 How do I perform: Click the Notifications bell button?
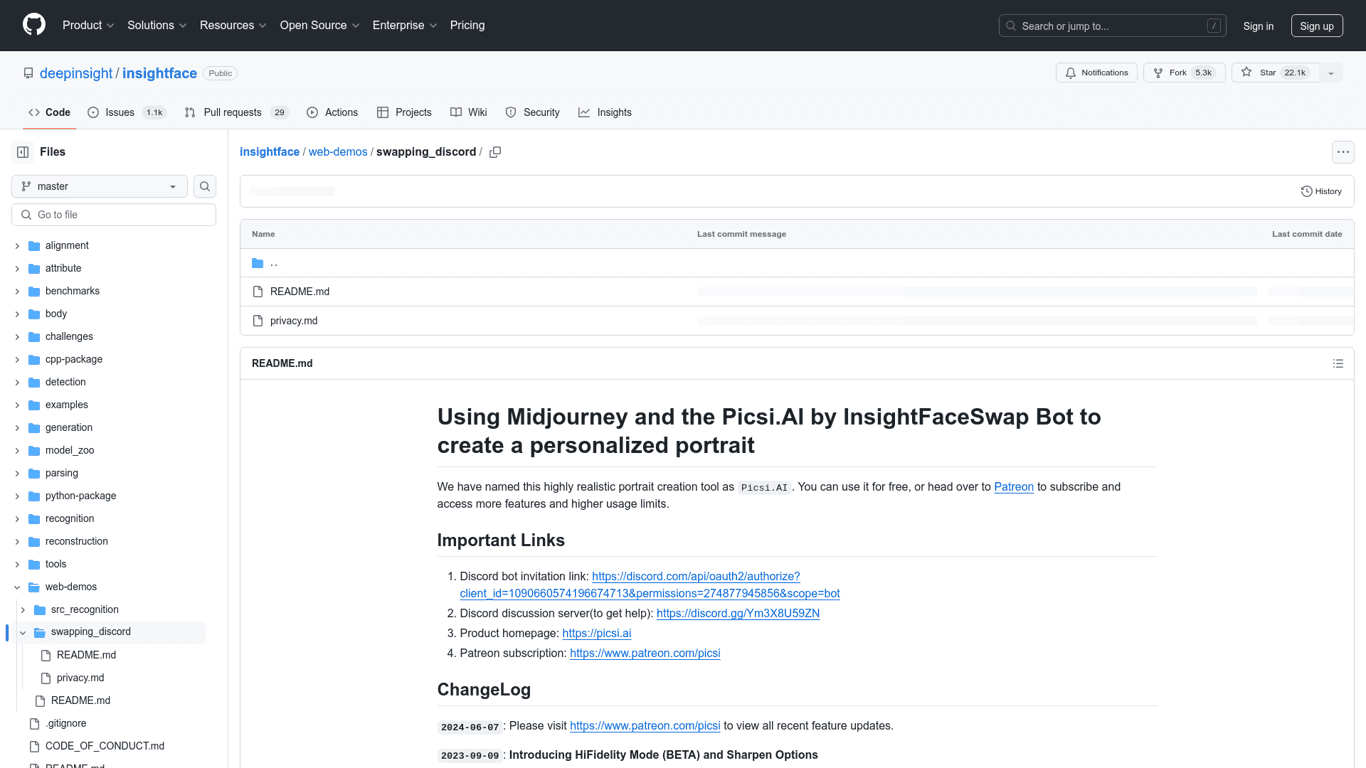point(1096,73)
